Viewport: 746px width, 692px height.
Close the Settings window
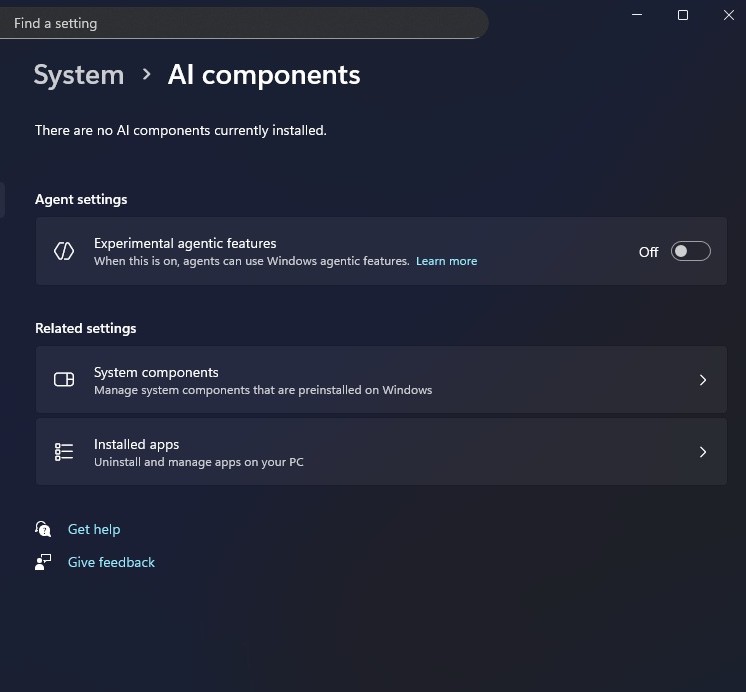728,15
